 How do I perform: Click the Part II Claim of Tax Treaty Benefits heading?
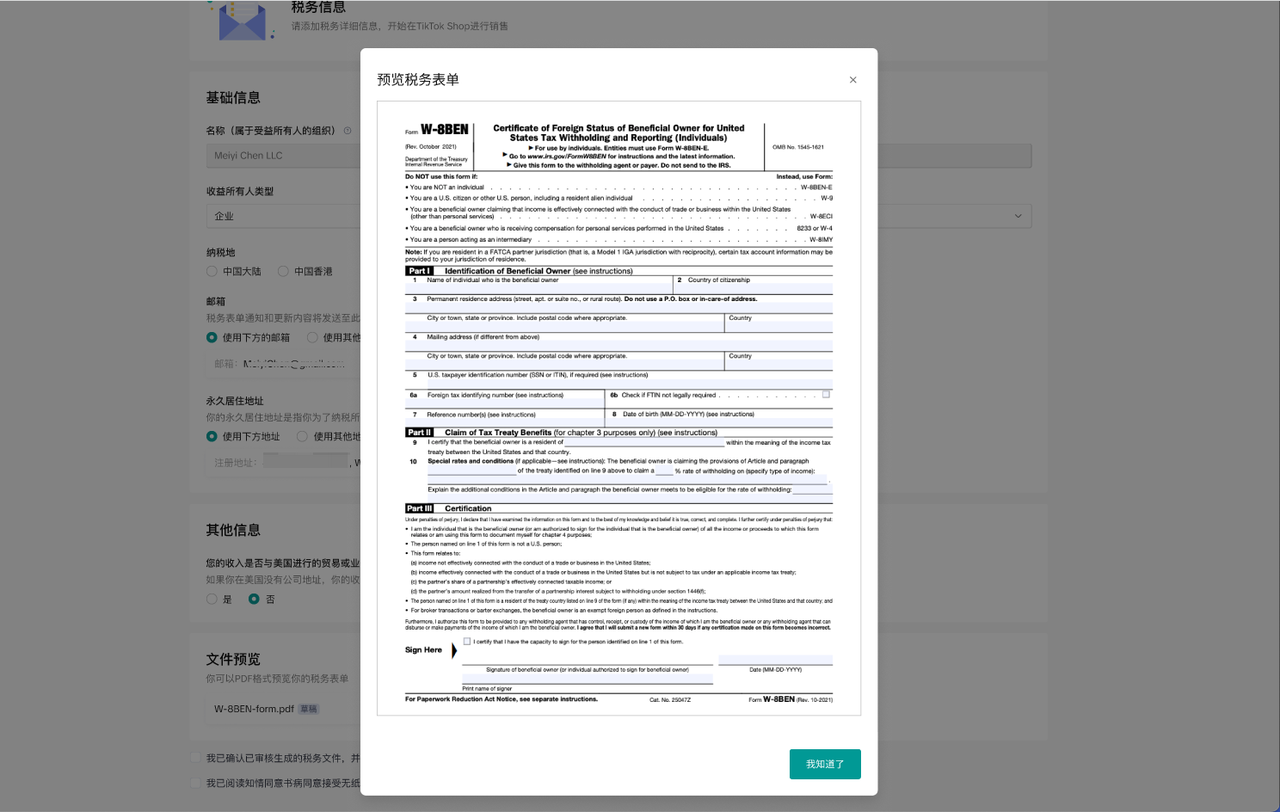pyautogui.click(x=561, y=432)
